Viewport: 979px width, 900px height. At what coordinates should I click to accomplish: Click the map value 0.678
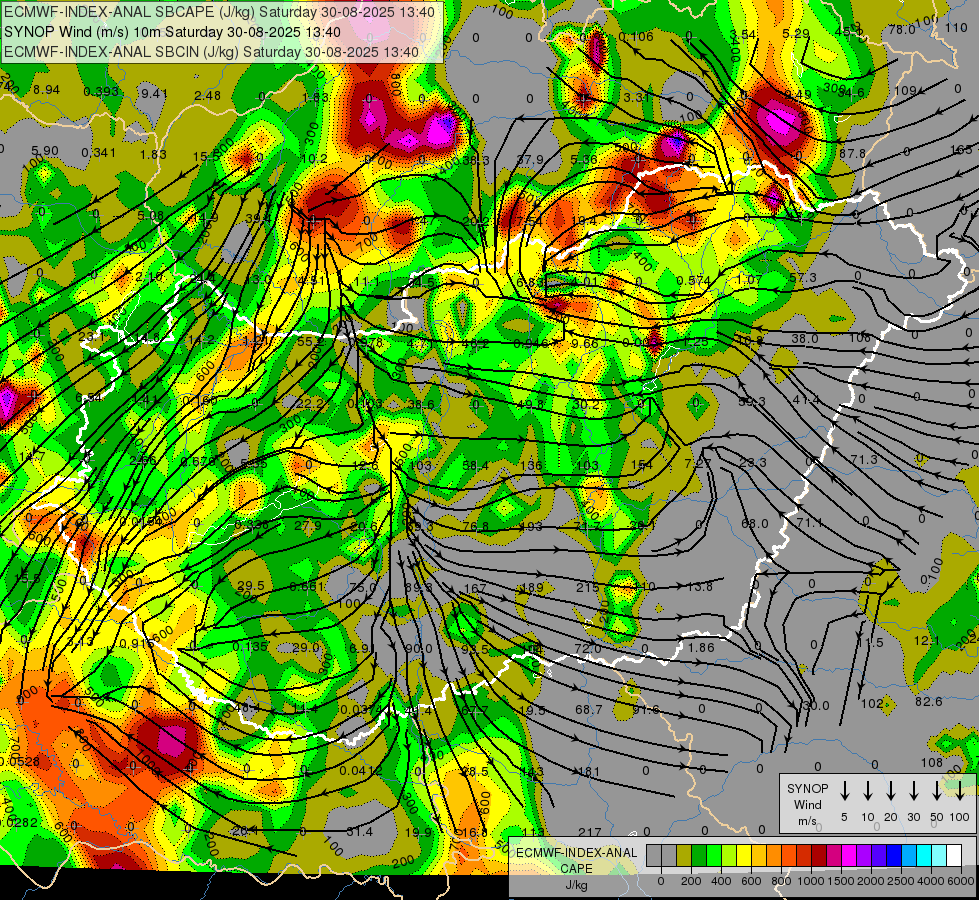[197, 462]
